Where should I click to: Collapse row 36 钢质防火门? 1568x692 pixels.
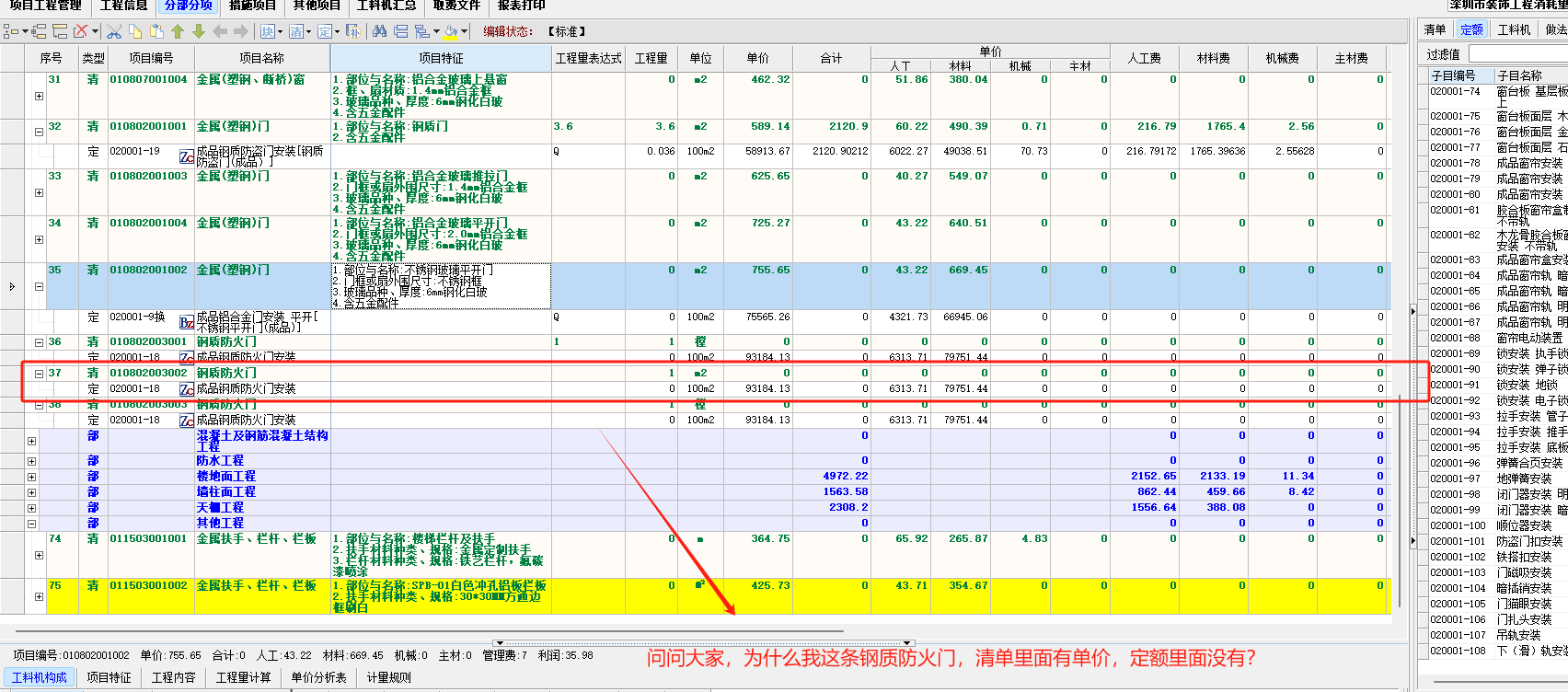click(39, 342)
